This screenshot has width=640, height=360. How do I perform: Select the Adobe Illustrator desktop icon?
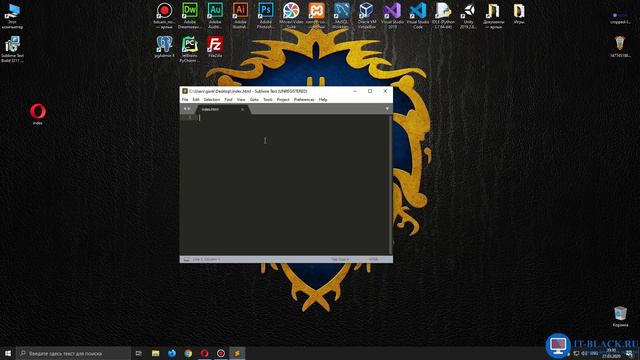[240, 16]
